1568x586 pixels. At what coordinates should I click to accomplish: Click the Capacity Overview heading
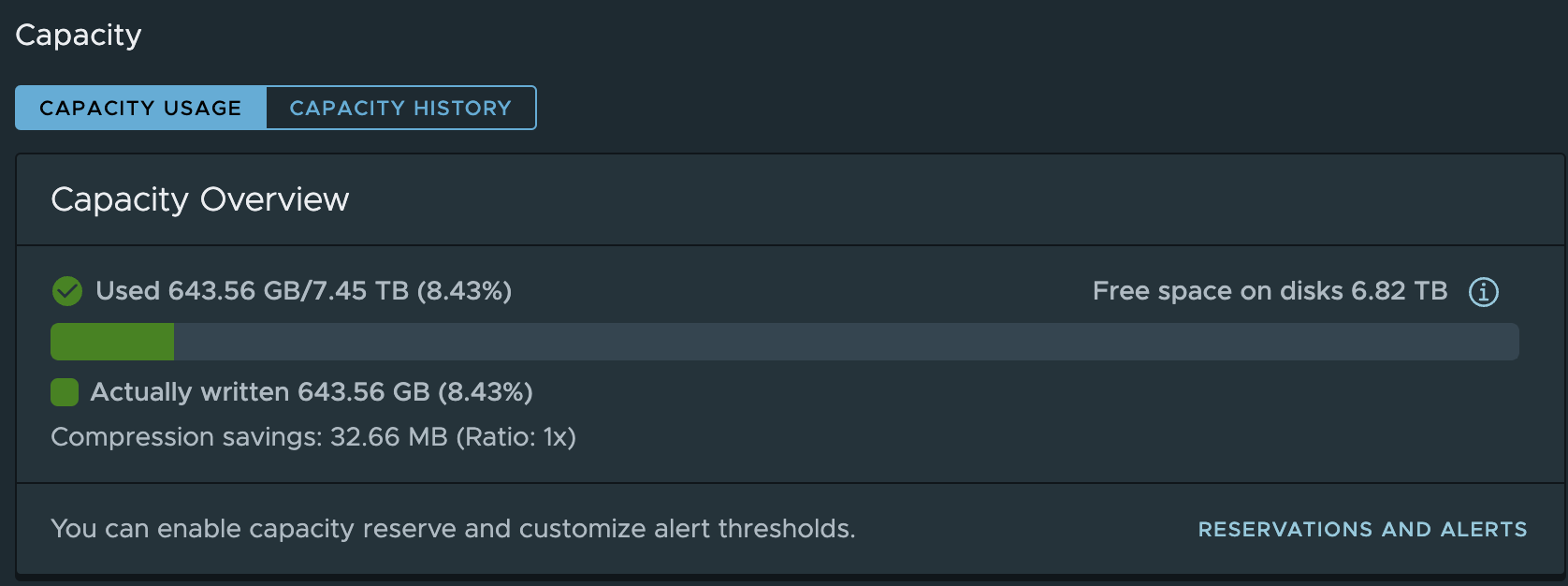199,199
